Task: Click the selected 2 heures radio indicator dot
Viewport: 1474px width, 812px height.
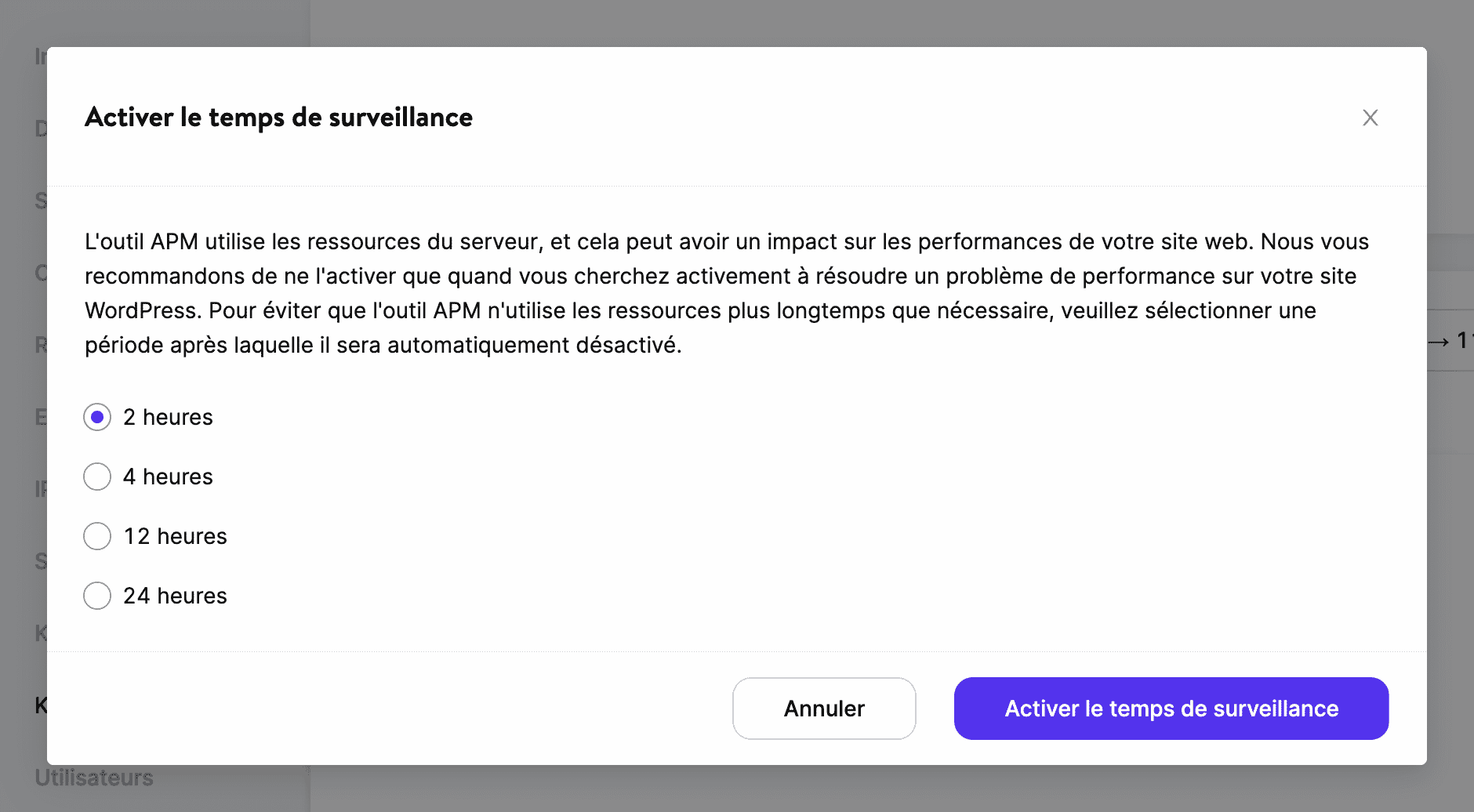Action: 96,417
